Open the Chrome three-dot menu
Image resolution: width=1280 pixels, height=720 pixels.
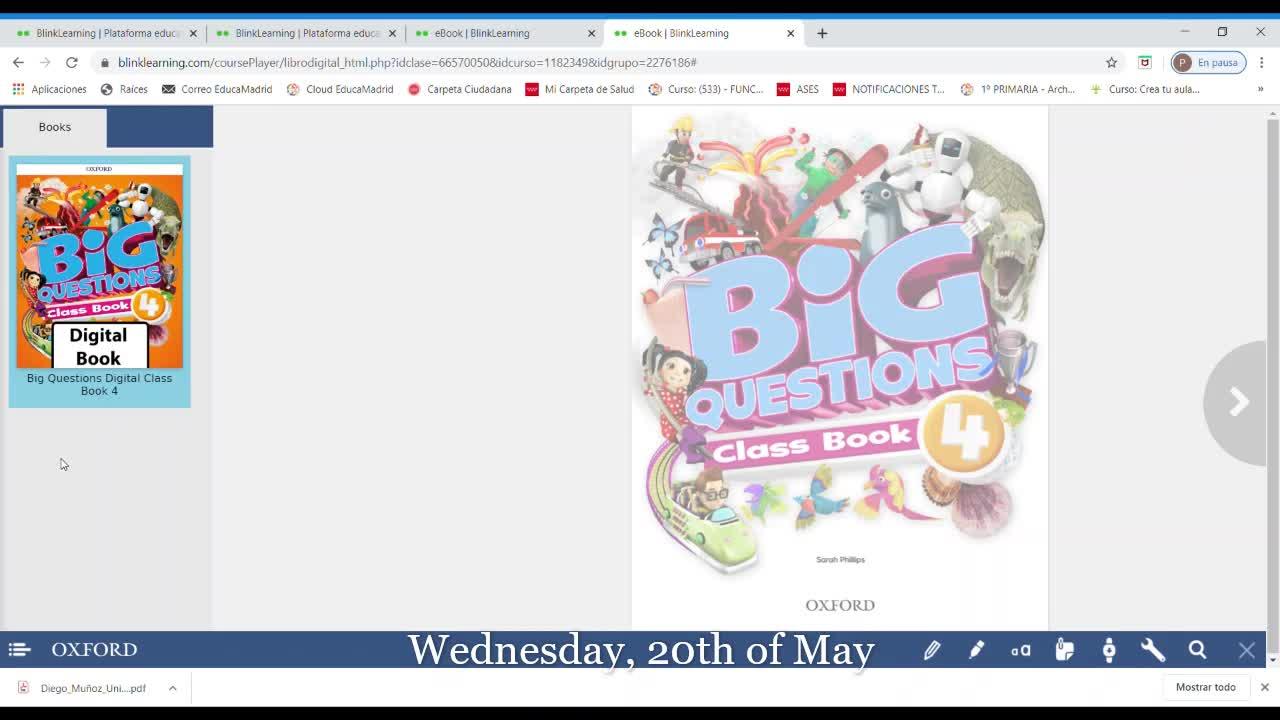pos(1261,62)
